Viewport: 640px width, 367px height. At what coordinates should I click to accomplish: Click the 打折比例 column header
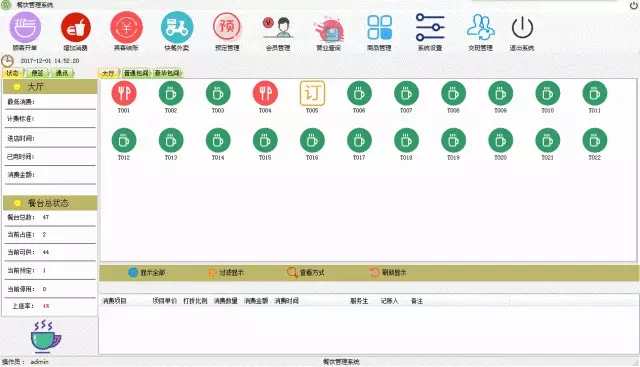coord(196,301)
